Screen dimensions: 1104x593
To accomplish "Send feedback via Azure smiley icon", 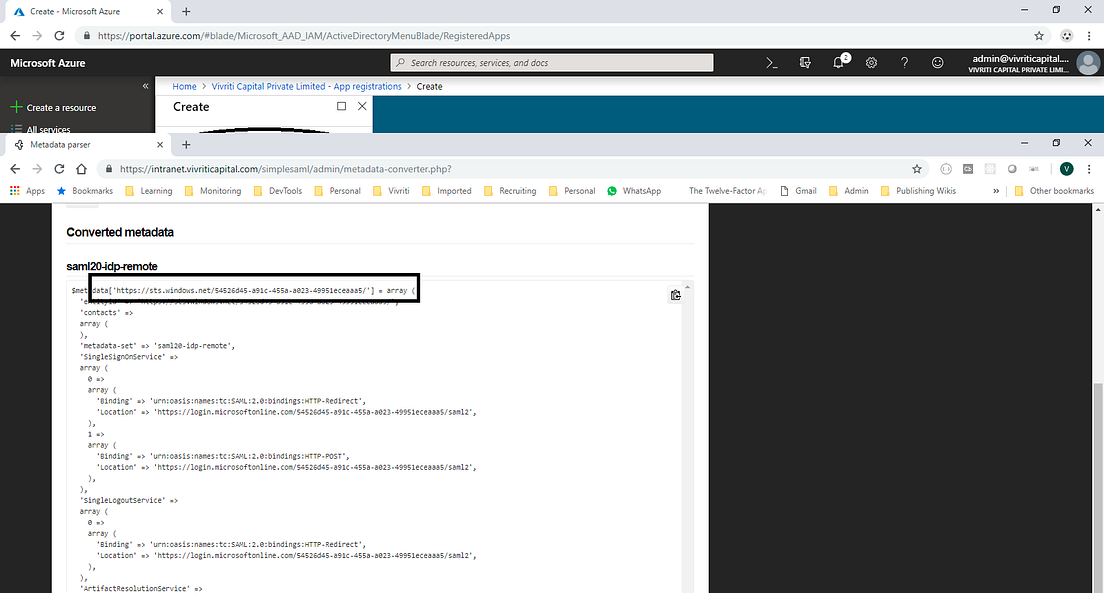I will 937,63.
